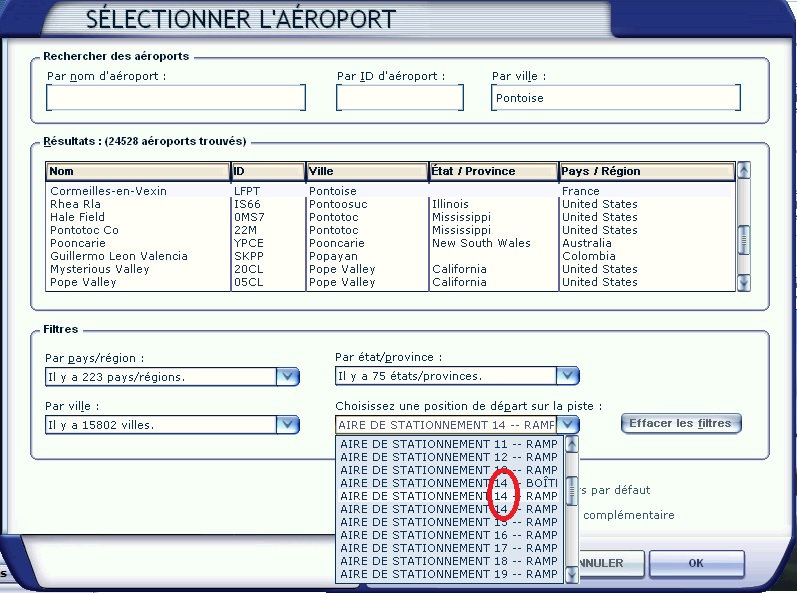Select the Pooncarie airport in Nom column
Screen dimensions: 797x593
pos(78,243)
